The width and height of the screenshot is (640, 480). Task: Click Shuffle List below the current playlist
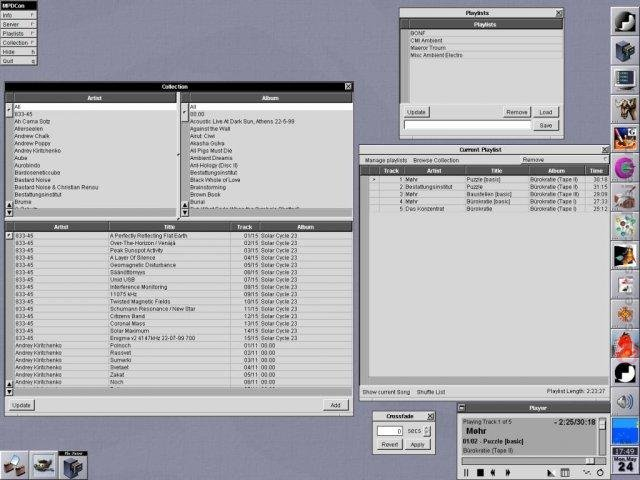[x=431, y=392]
